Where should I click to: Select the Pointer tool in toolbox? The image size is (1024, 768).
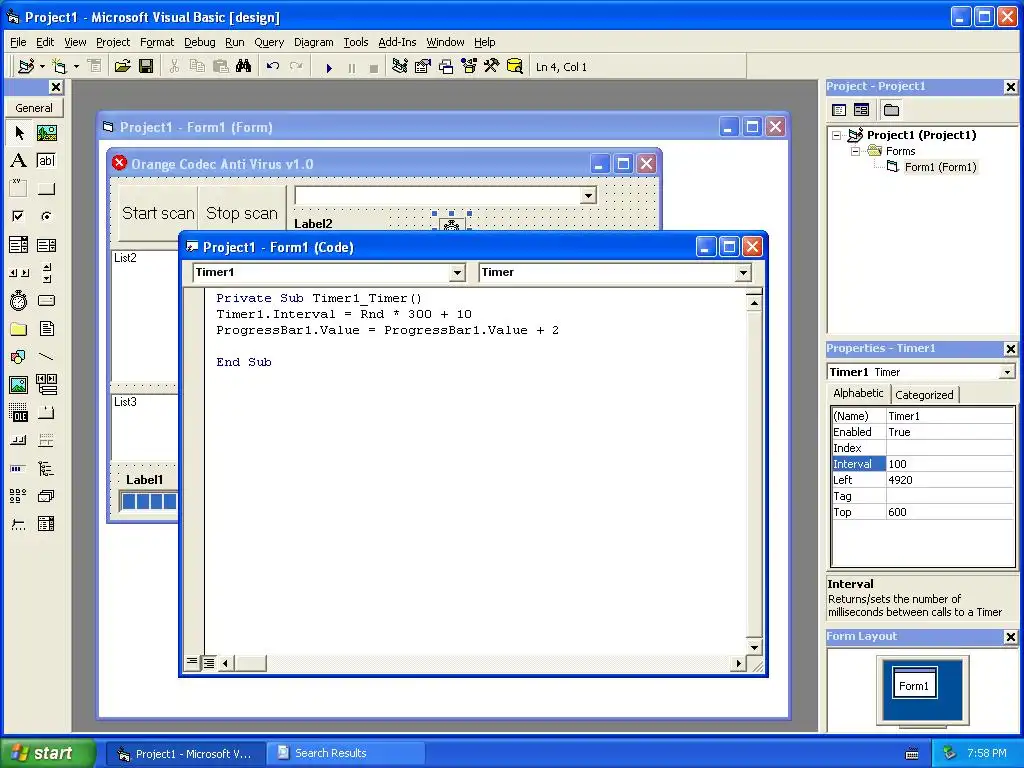19,133
